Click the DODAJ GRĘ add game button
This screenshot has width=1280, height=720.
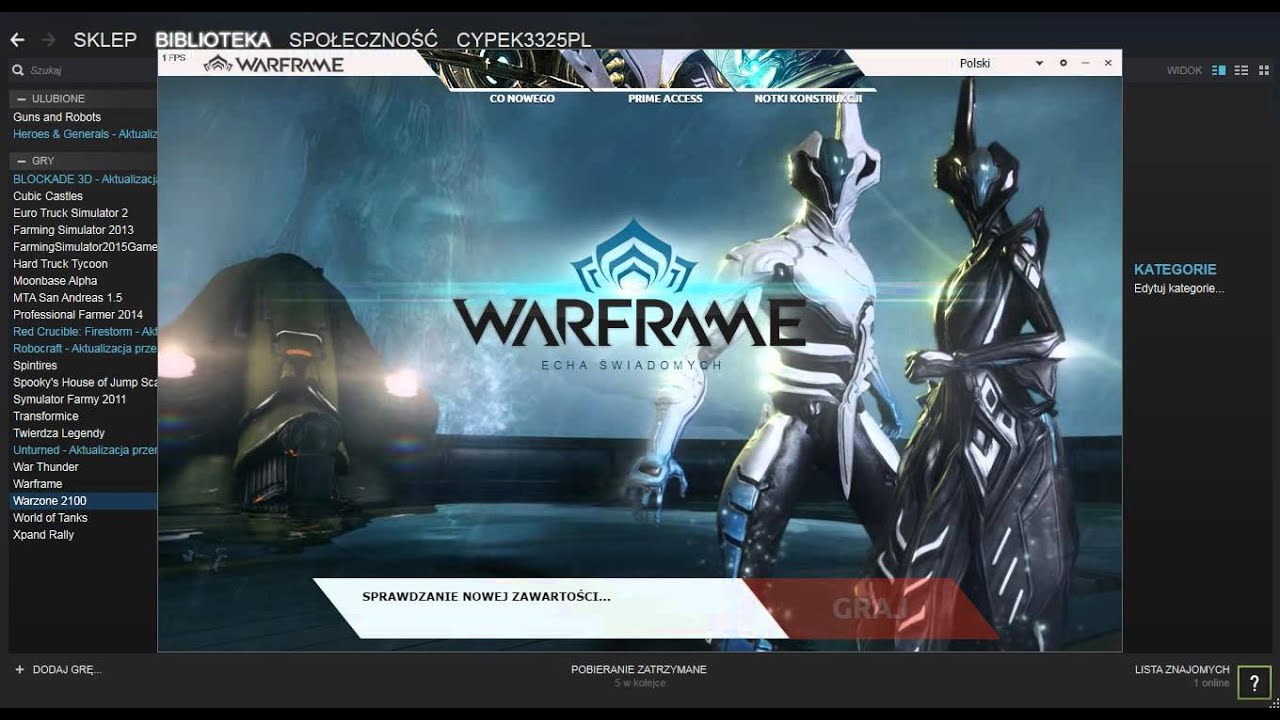coord(58,670)
